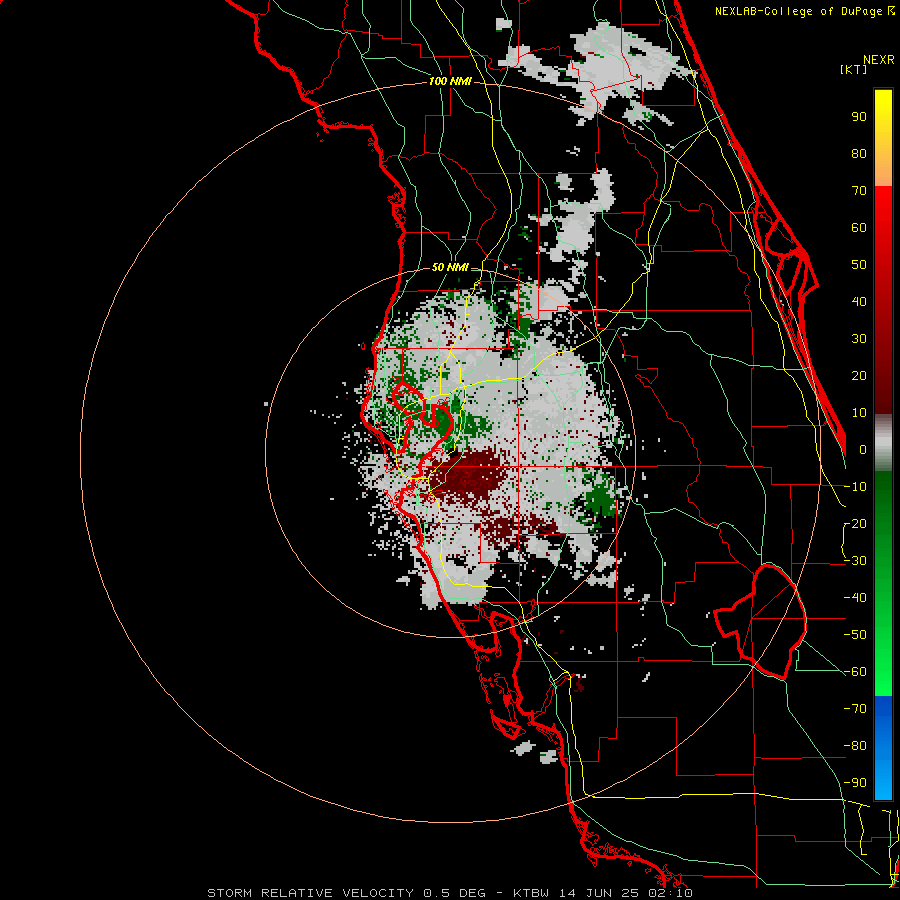Select the 70 value on velocity scale
This screenshot has height=900, width=900.
[859, 191]
